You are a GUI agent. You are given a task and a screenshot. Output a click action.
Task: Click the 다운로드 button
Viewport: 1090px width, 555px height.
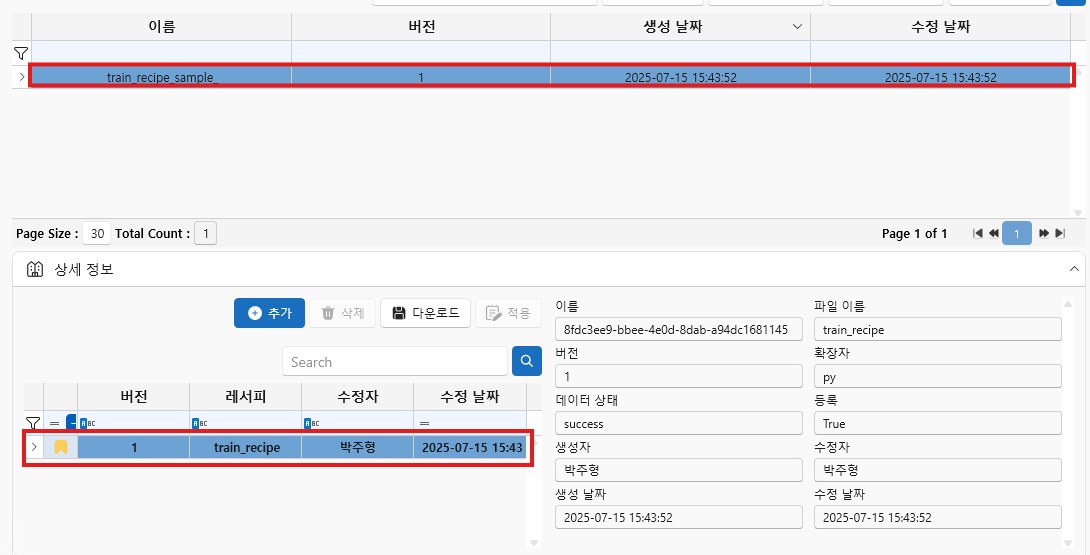tap(426, 313)
